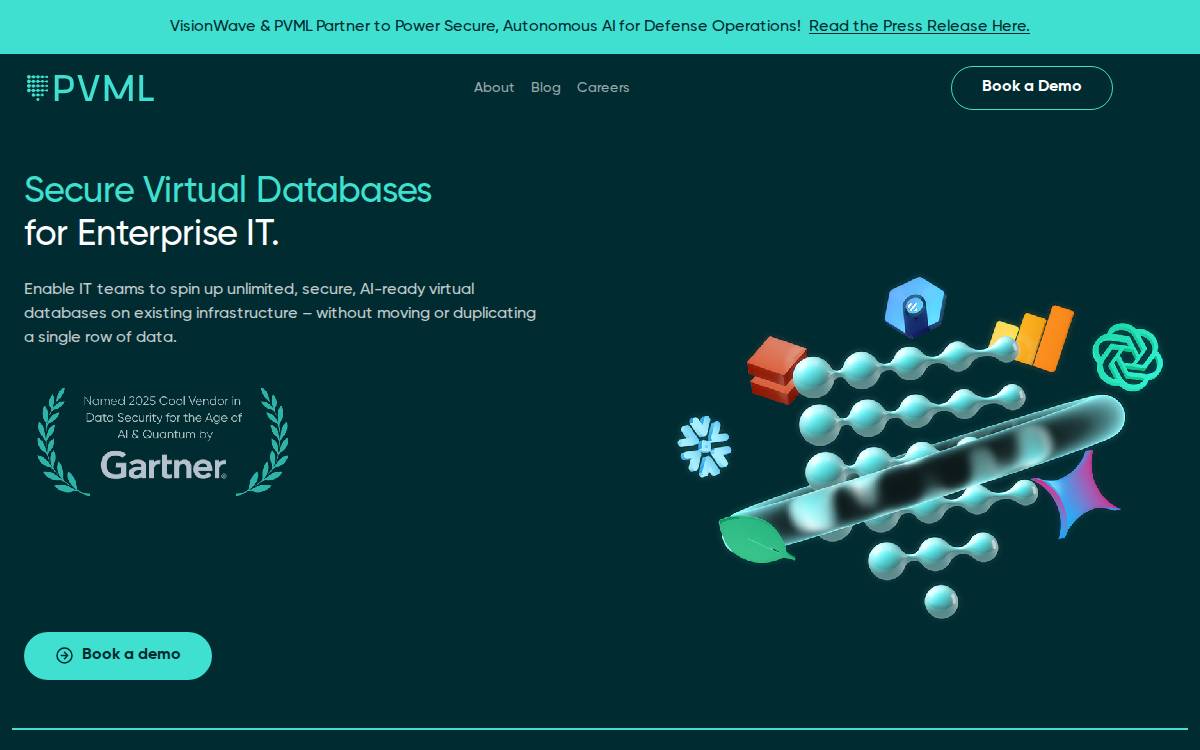Click the blue hexagon database icon

point(914,307)
